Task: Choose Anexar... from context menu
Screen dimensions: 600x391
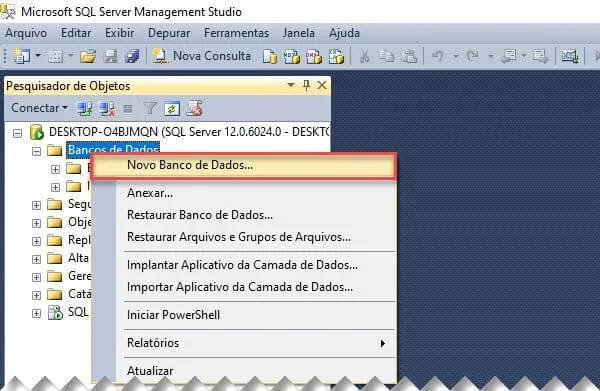Action: click(243, 193)
